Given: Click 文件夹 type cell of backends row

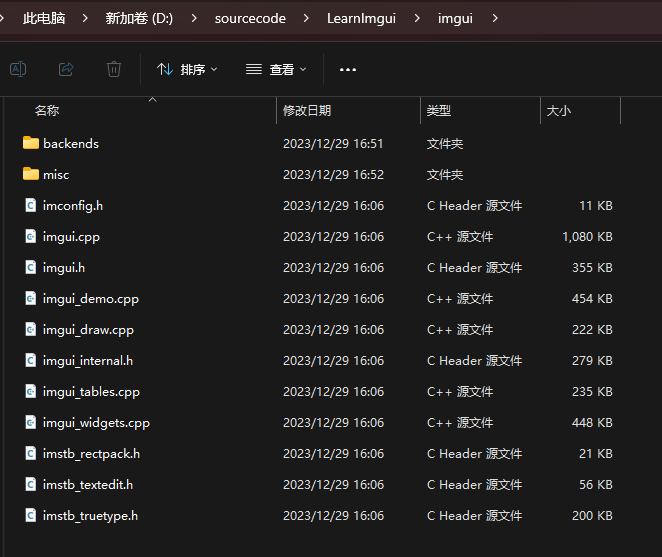Looking at the screenshot, I should click(445, 144).
